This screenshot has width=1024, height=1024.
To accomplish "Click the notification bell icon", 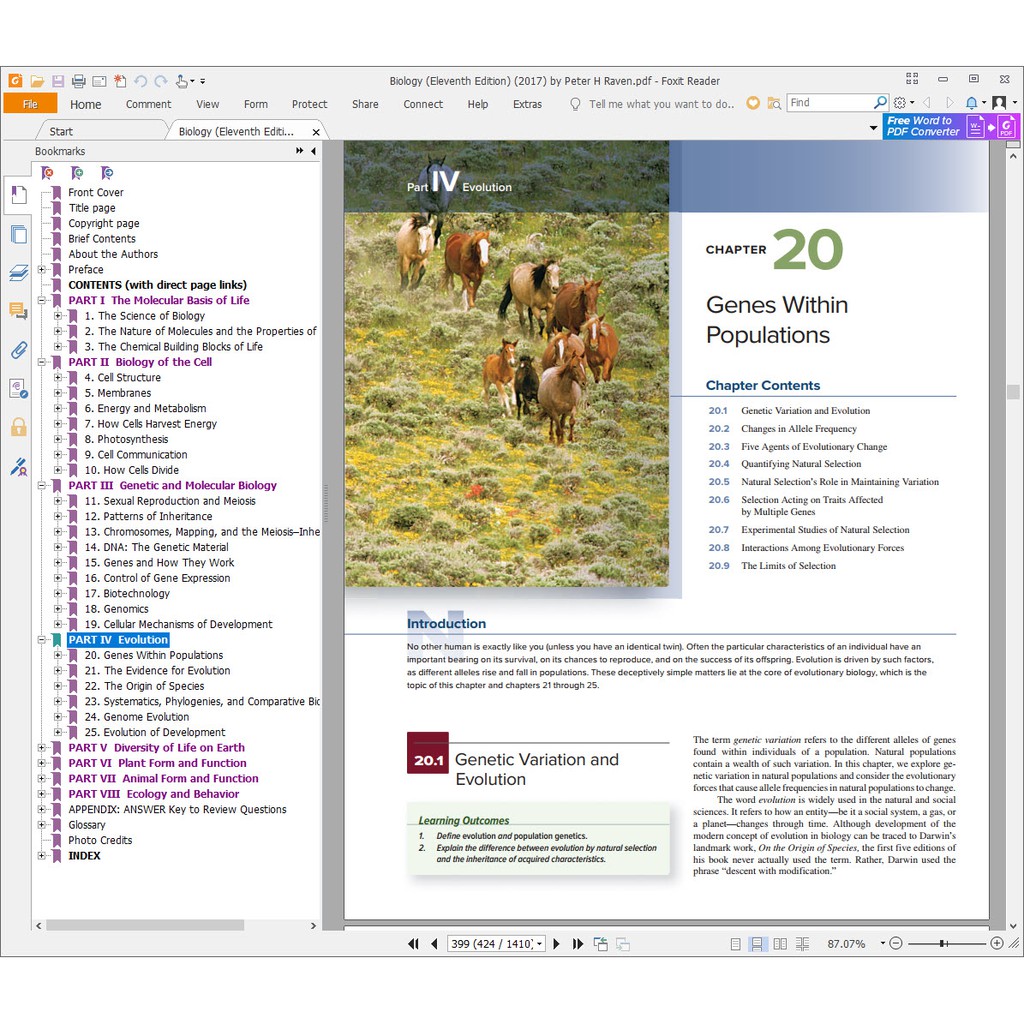I will [x=970, y=103].
